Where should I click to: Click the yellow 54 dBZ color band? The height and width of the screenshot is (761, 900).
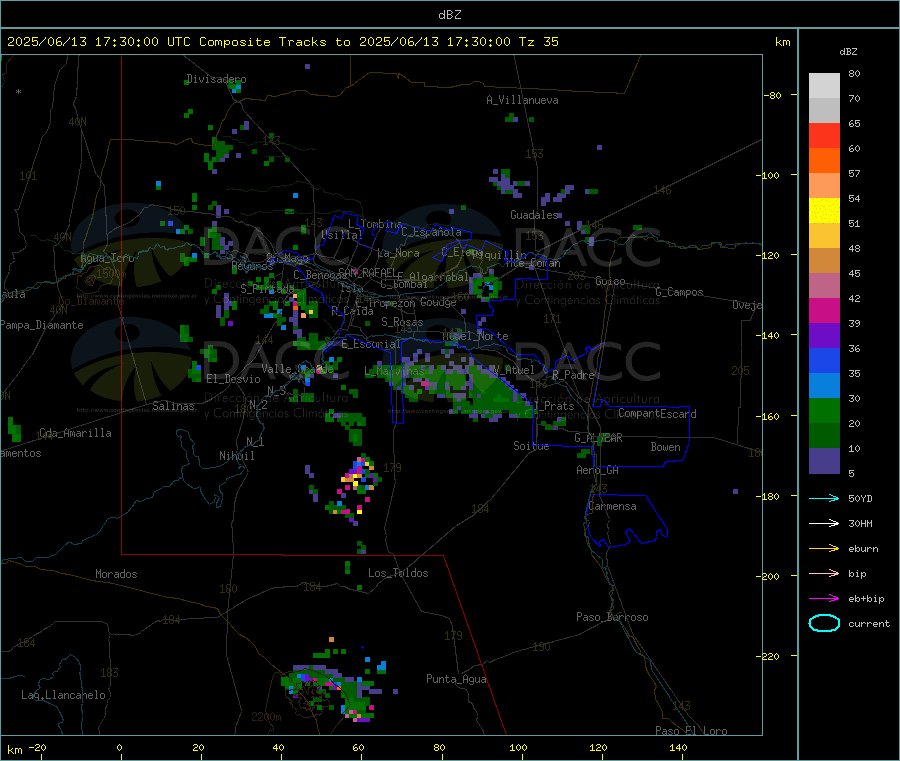point(824,210)
